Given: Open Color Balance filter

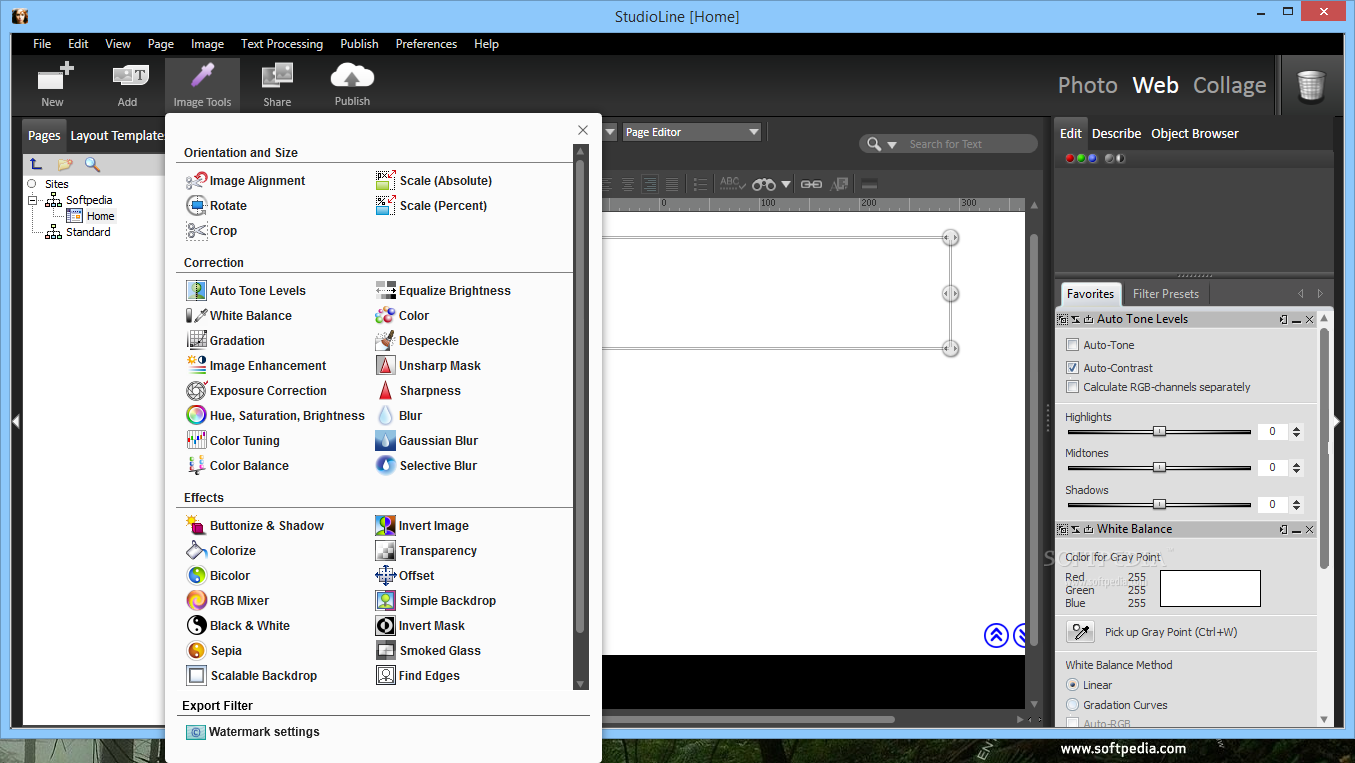Looking at the screenshot, I should (238, 466).
